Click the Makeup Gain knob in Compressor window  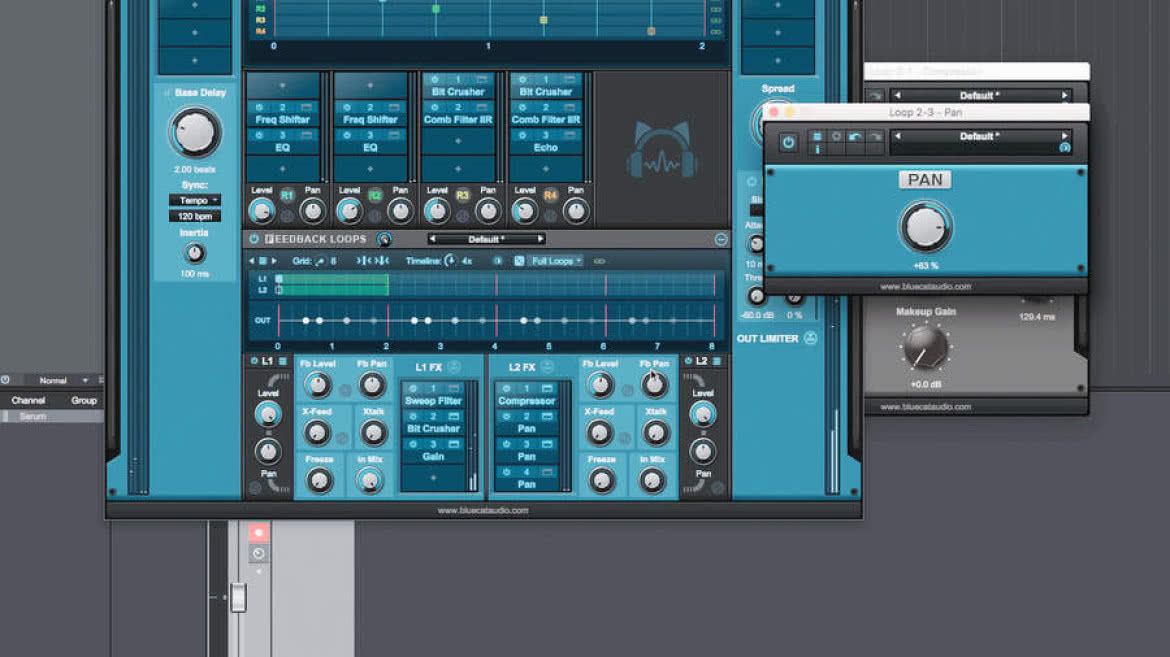click(x=925, y=348)
